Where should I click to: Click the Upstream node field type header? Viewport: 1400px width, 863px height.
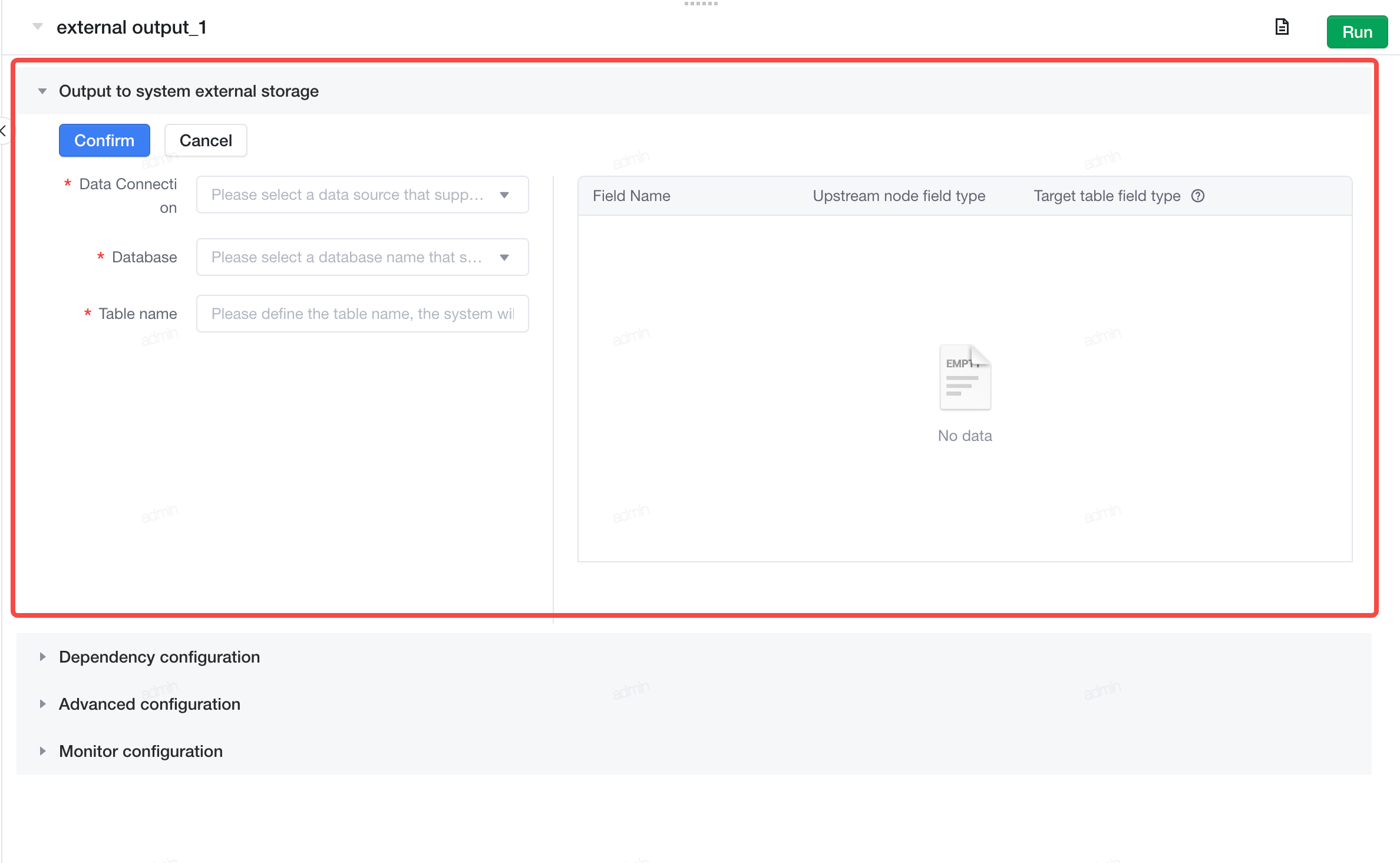pos(899,196)
